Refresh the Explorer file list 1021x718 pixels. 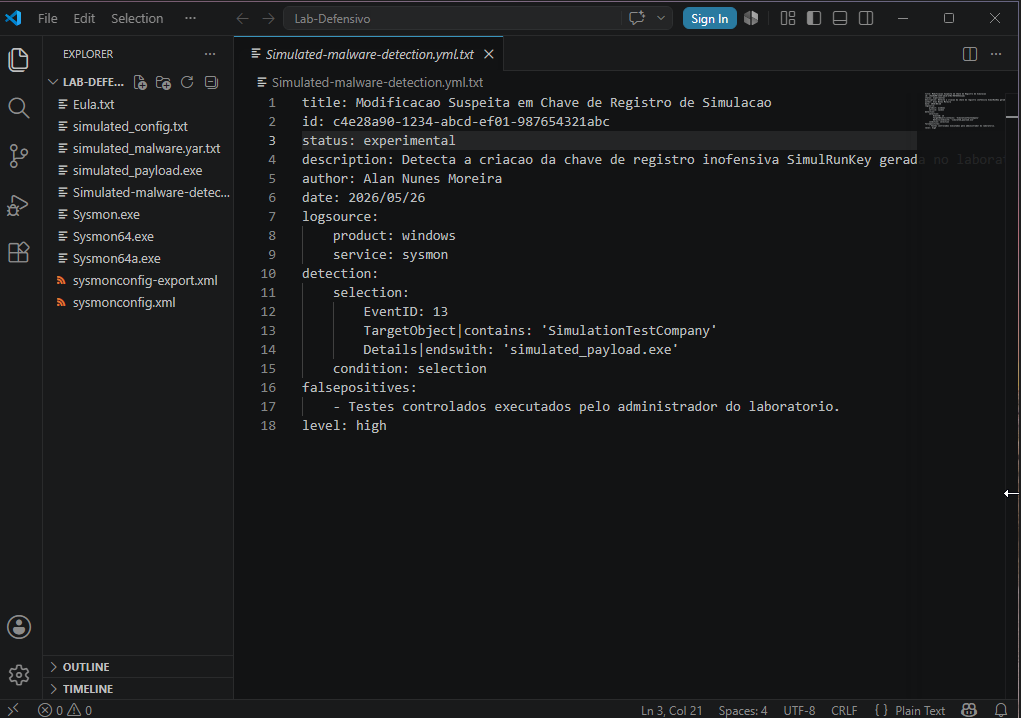click(x=187, y=83)
